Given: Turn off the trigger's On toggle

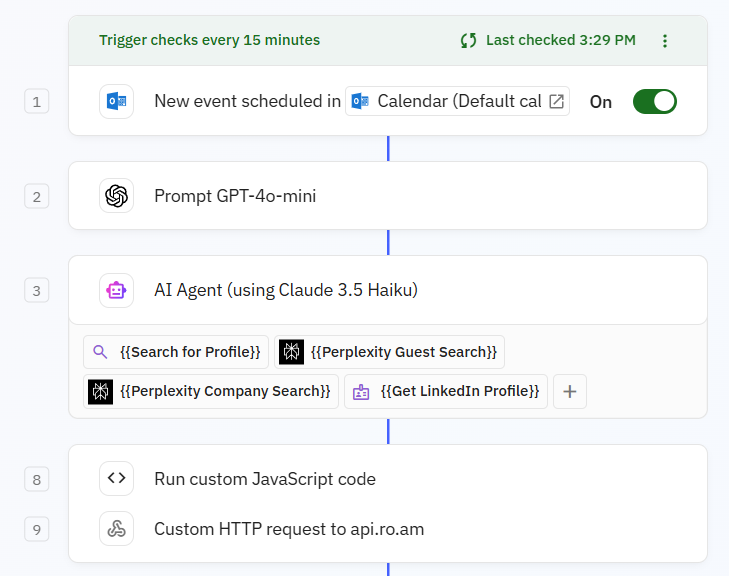Looking at the screenshot, I should click(x=655, y=101).
